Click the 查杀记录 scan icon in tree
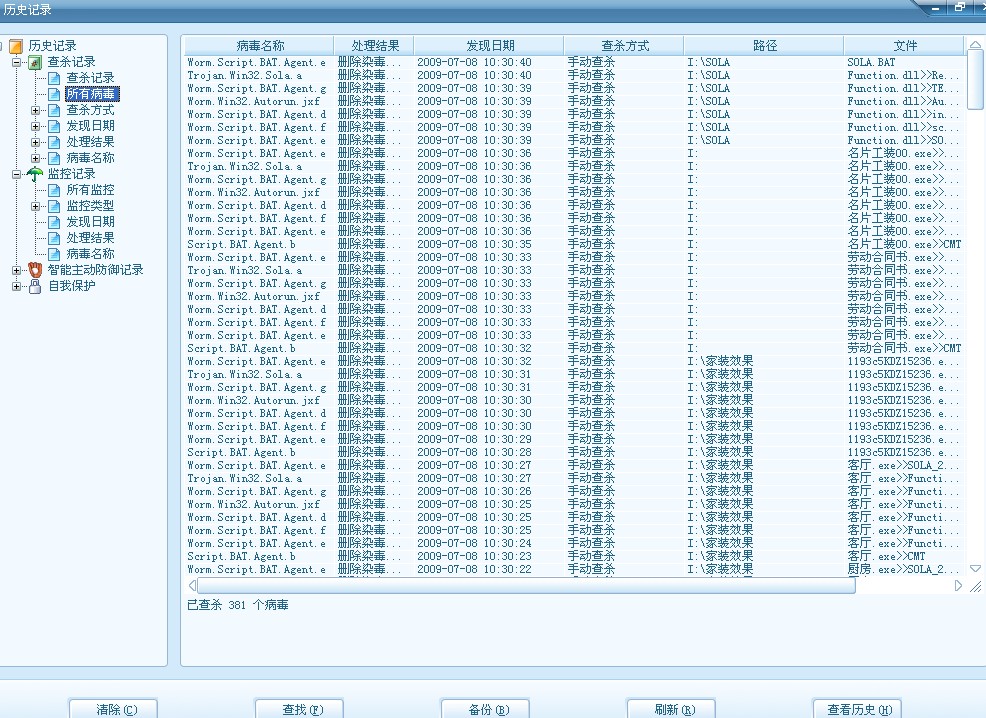The height and width of the screenshot is (718, 986). [x=35, y=62]
